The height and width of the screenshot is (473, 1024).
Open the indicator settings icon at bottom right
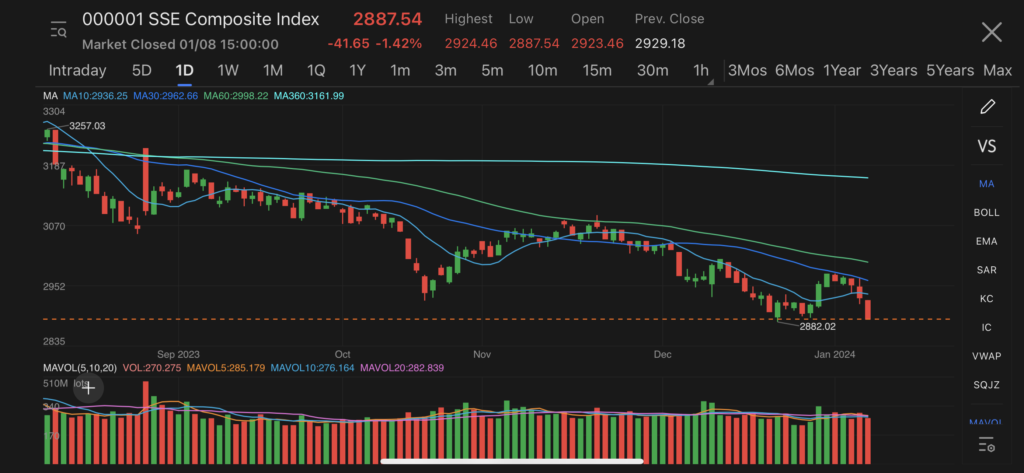coord(987,446)
